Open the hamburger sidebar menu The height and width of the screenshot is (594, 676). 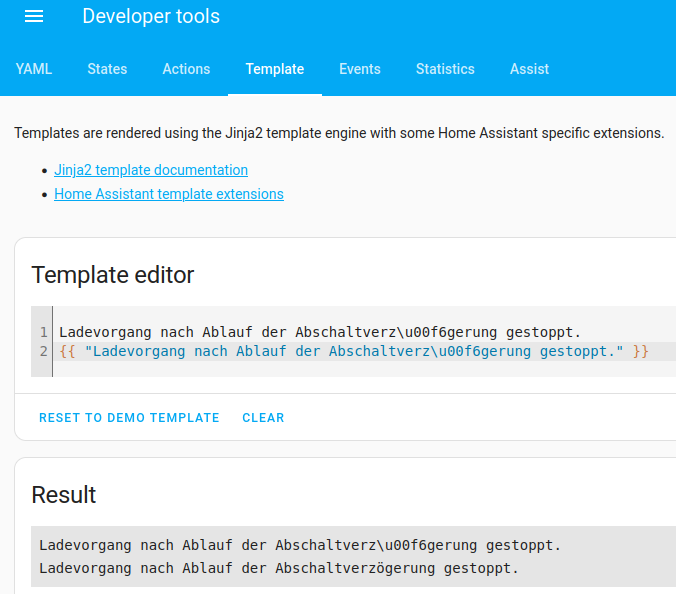pyautogui.click(x=34, y=16)
